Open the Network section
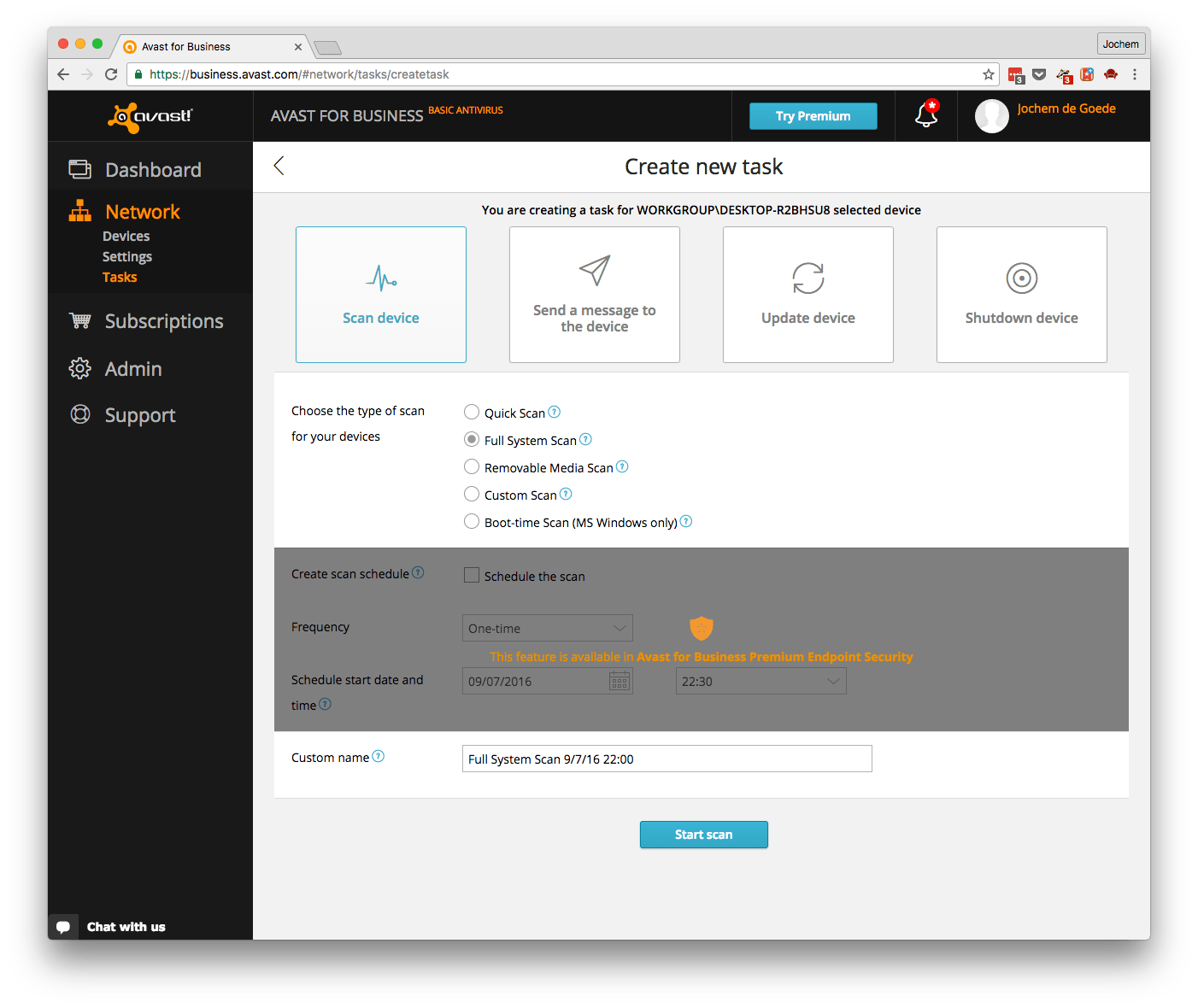The height and width of the screenshot is (1008, 1198). click(x=143, y=211)
